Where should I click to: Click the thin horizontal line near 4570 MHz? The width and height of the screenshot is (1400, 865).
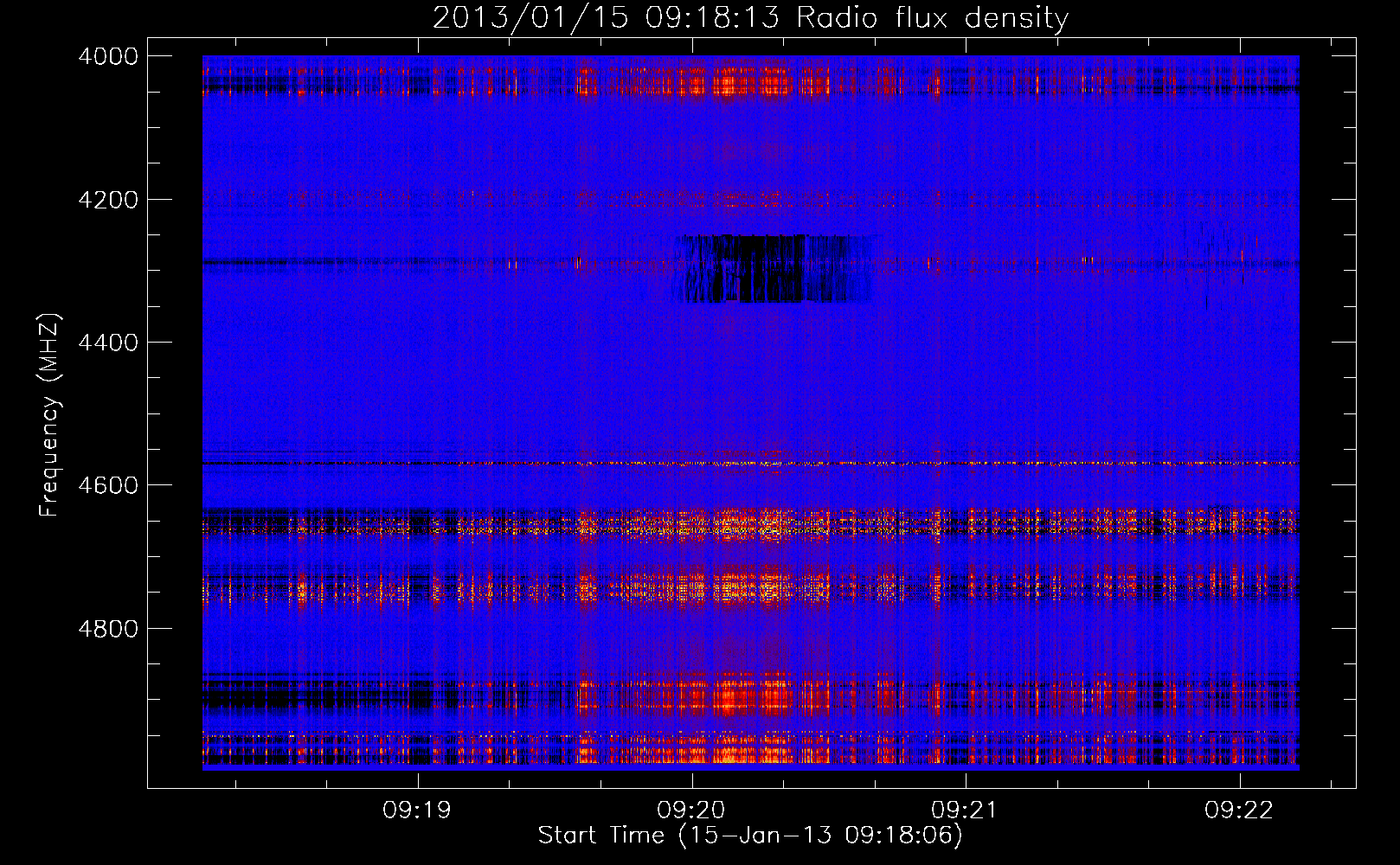750,464
